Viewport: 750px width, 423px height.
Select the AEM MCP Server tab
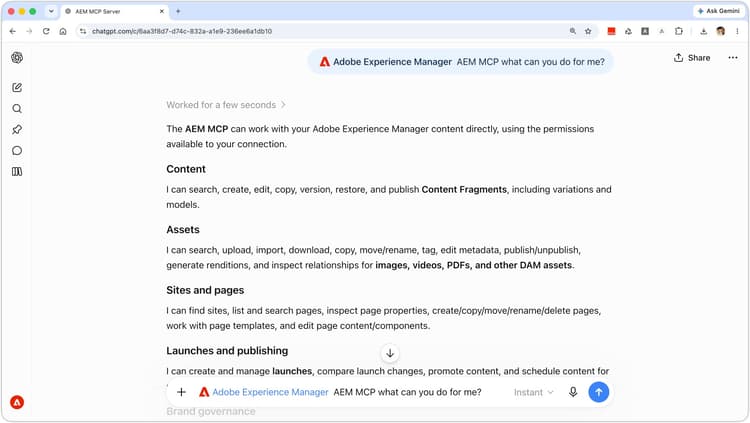click(x=115, y=11)
